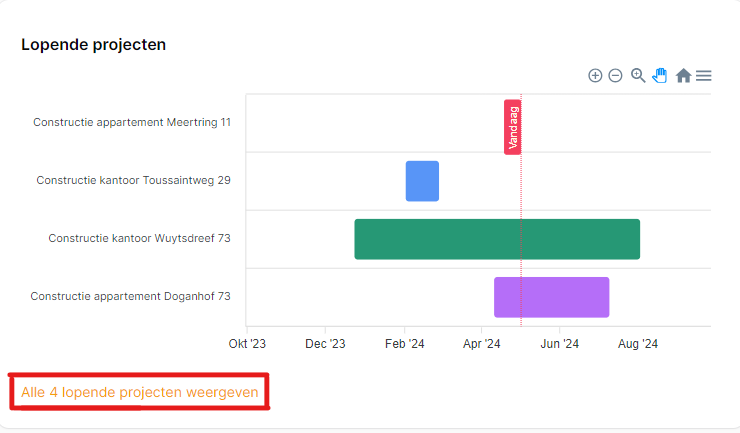
Task: Click the Feb '24 timeline label
Action: [x=404, y=344]
